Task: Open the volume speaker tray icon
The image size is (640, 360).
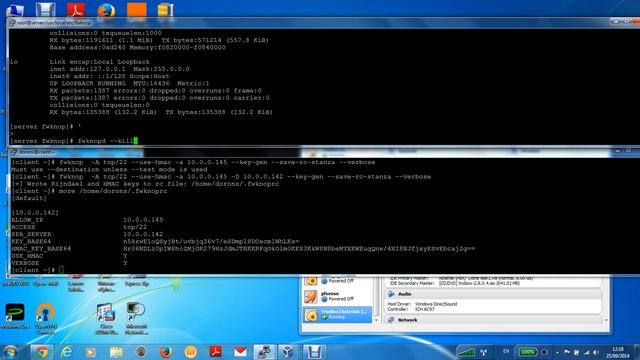Action: tap(596, 352)
